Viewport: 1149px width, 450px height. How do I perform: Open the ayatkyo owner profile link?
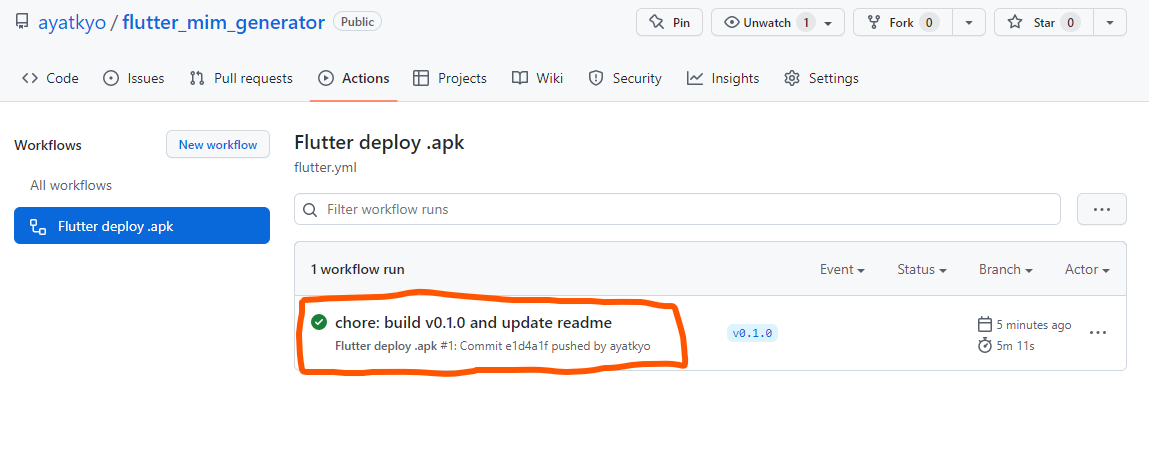72,22
